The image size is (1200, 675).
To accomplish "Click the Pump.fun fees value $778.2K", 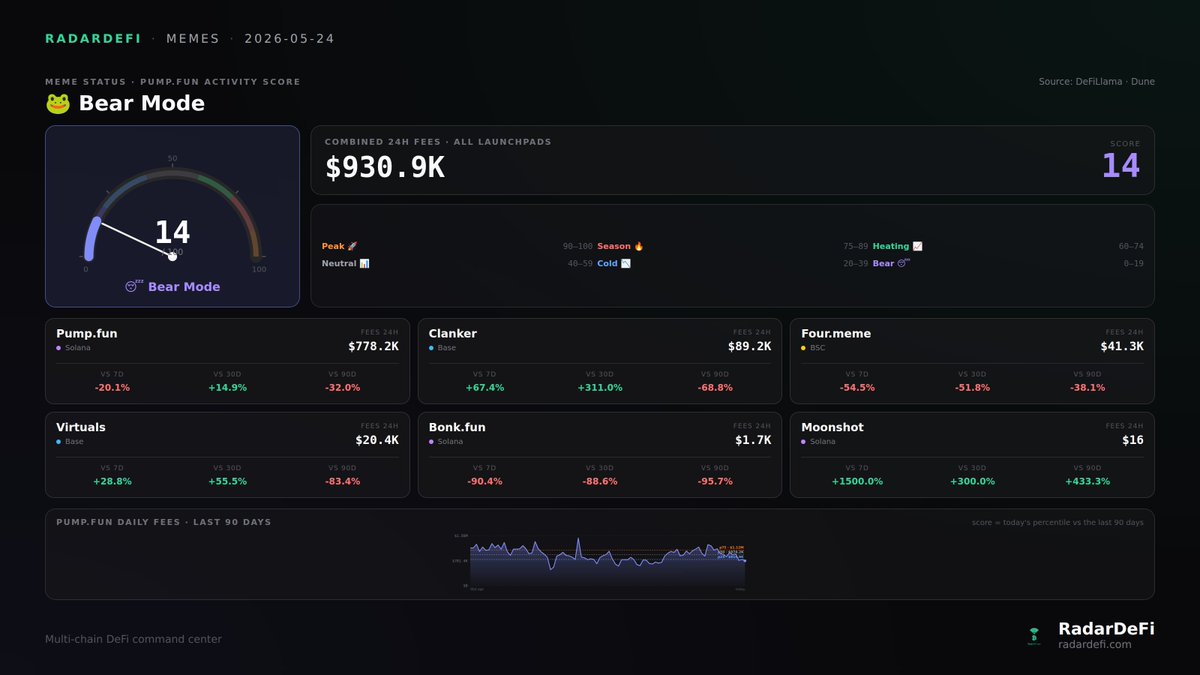I will [374, 346].
